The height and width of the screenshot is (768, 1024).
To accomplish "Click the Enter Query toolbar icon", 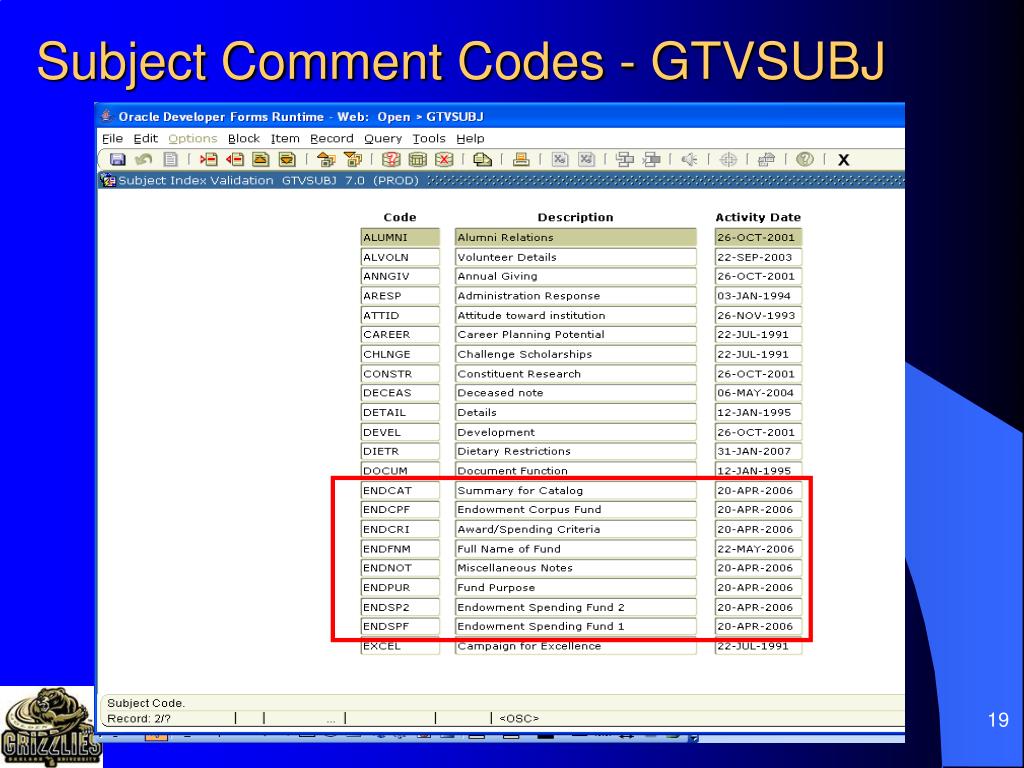I will 391,159.
